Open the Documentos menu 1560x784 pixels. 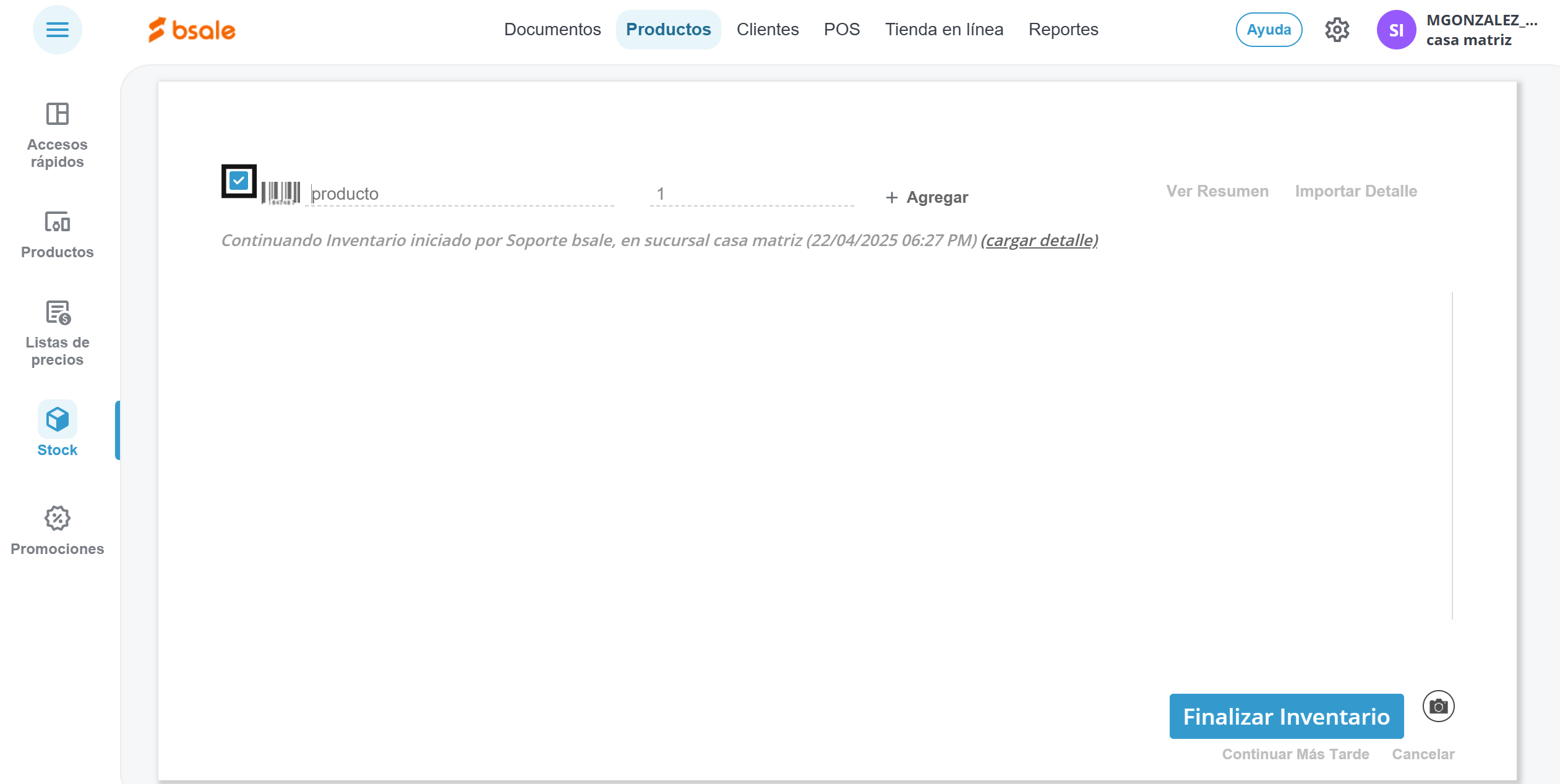(552, 30)
